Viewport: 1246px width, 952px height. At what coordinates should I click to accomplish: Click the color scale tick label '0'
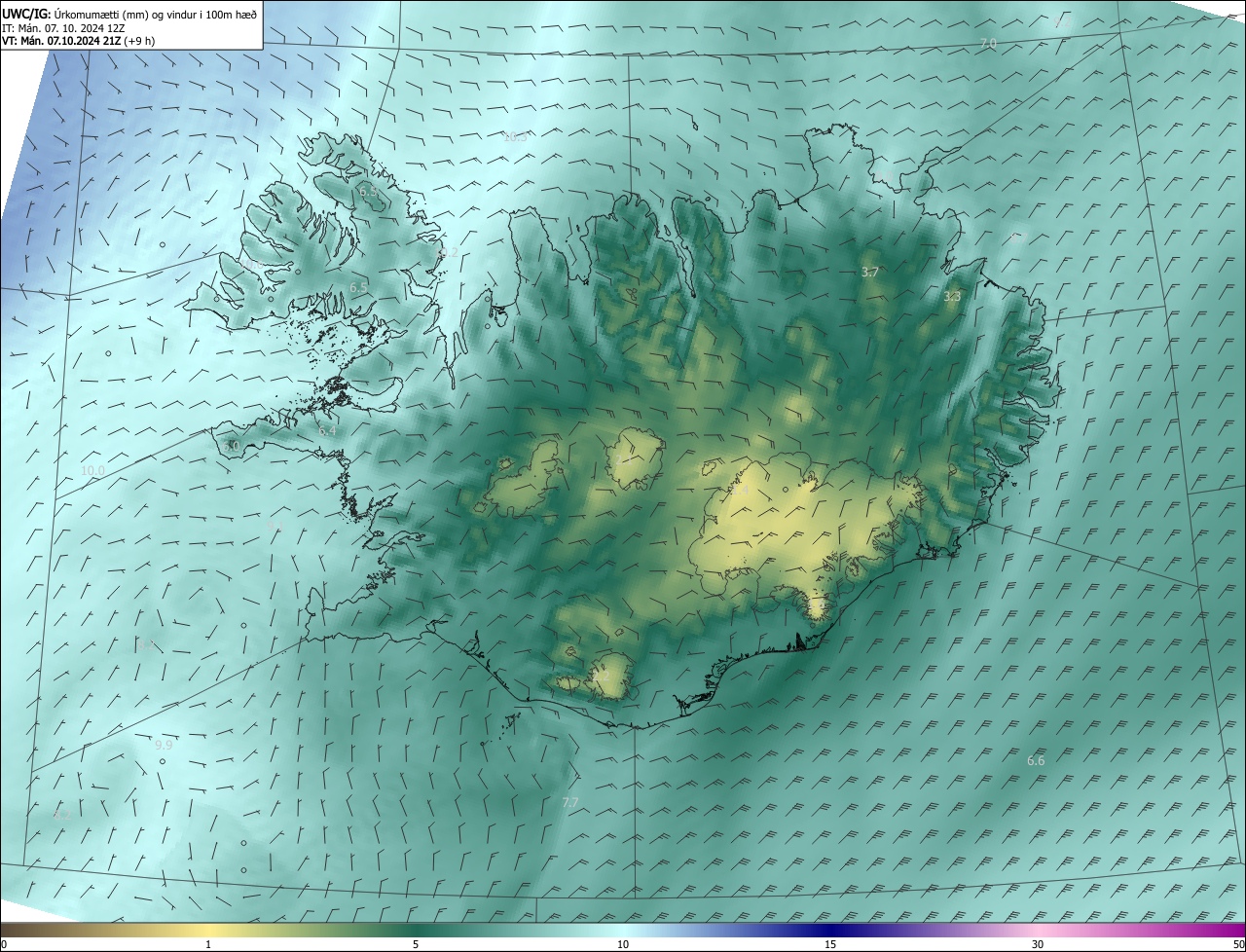pos(4,945)
